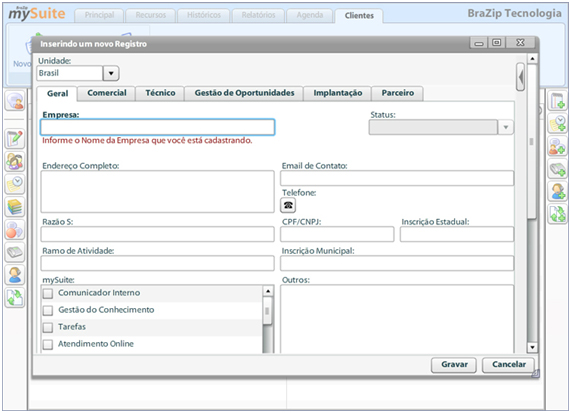Add new document sync from right sidebar
The width and height of the screenshot is (571, 413).
(x=558, y=214)
